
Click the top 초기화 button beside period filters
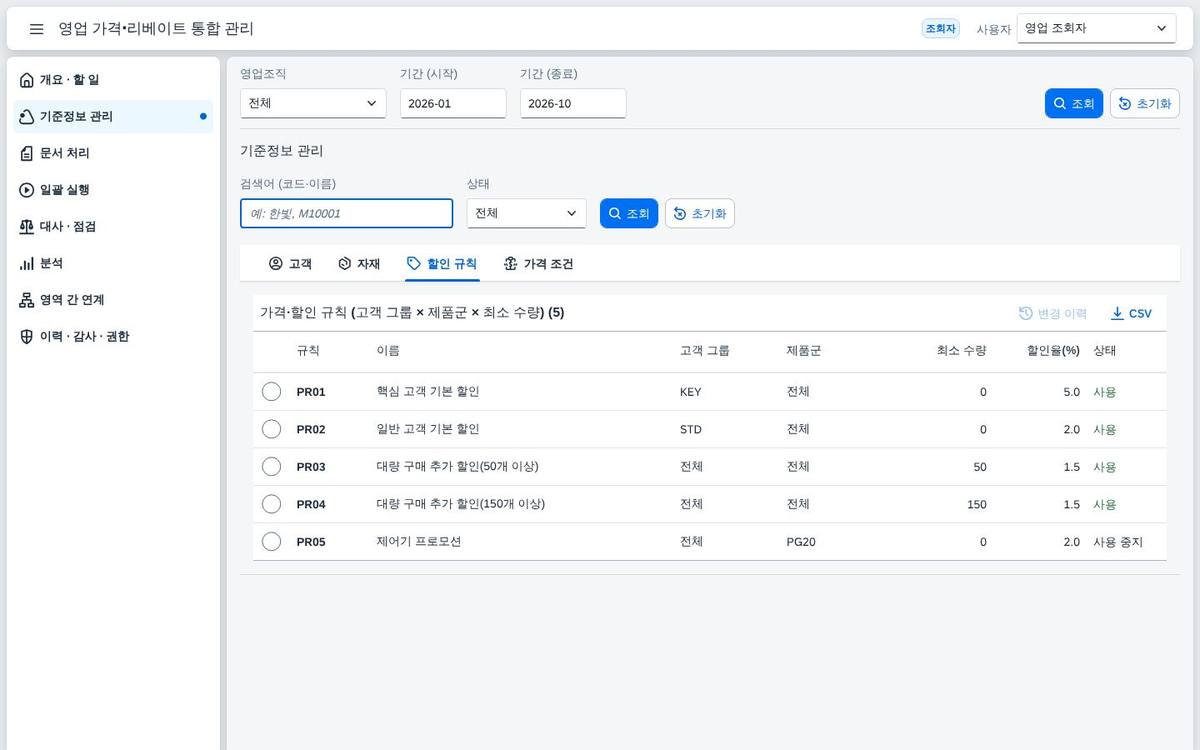[x=1145, y=104]
